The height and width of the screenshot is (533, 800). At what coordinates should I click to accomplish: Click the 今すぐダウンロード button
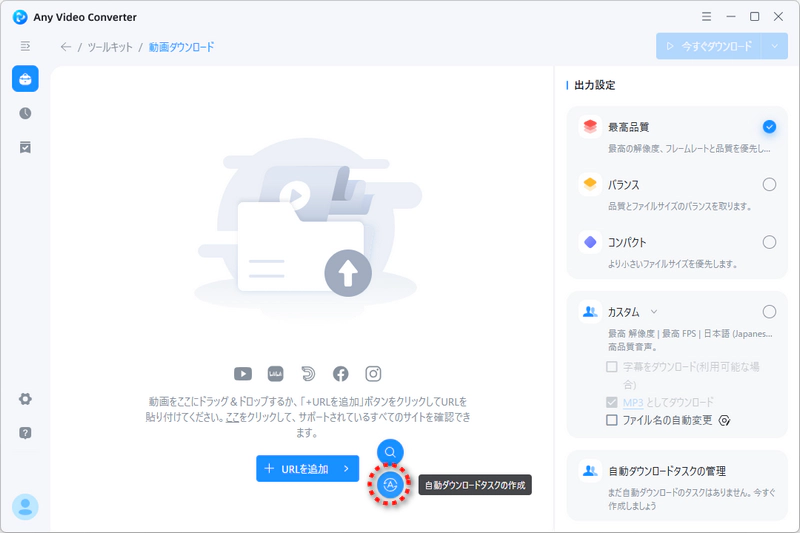[x=709, y=46]
